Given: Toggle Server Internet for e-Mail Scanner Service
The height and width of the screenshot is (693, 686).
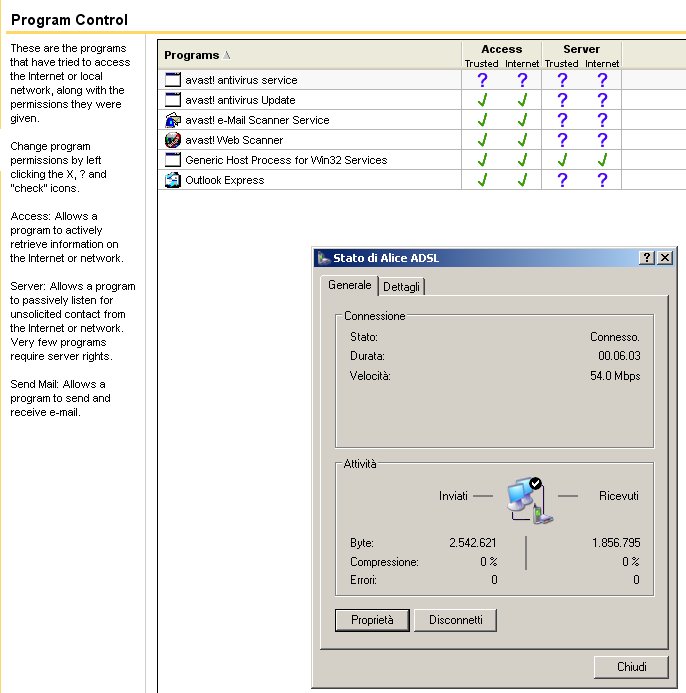Looking at the screenshot, I should (x=602, y=120).
